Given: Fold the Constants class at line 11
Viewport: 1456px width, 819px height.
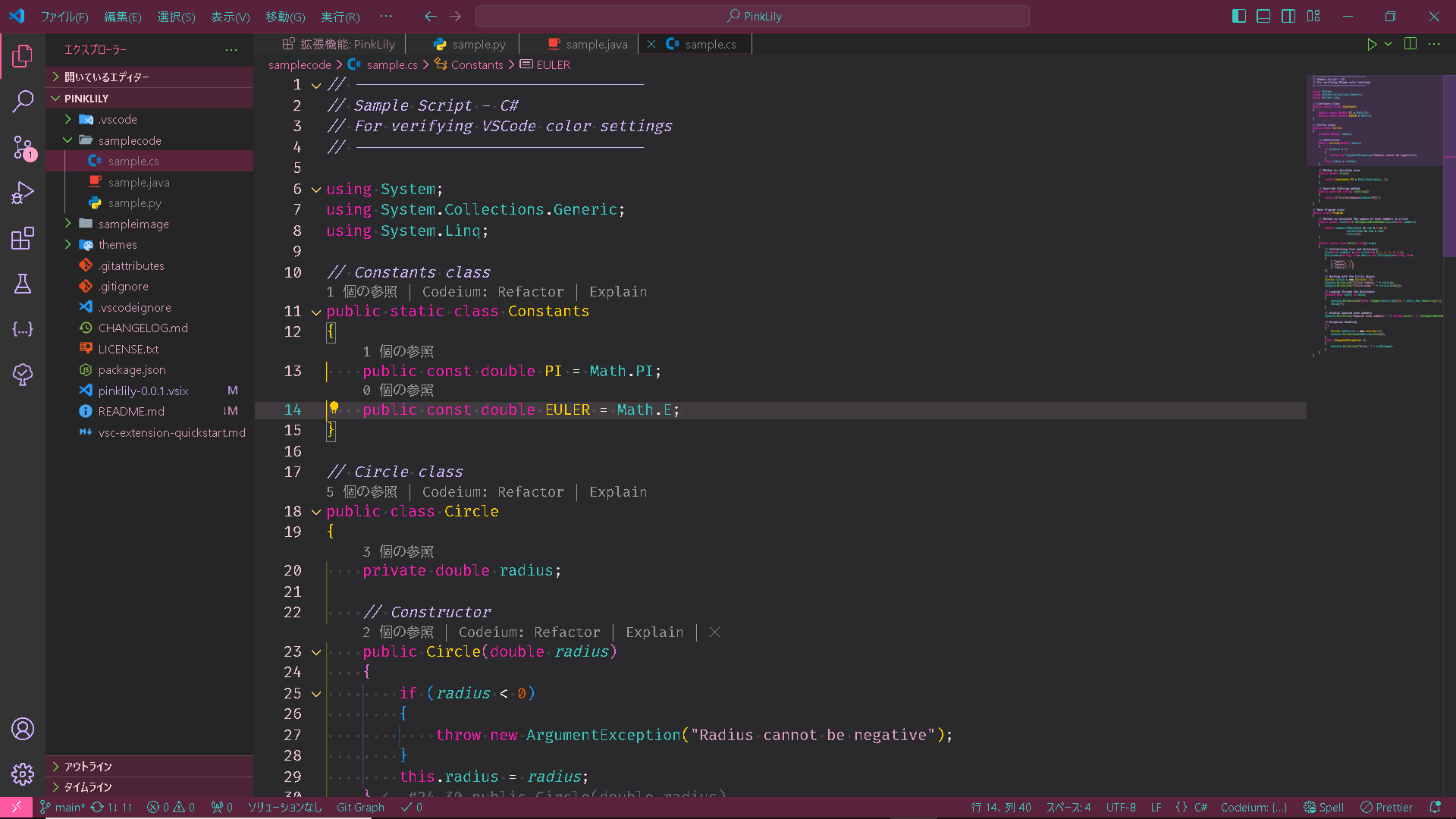Looking at the screenshot, I should coord(316,312).
